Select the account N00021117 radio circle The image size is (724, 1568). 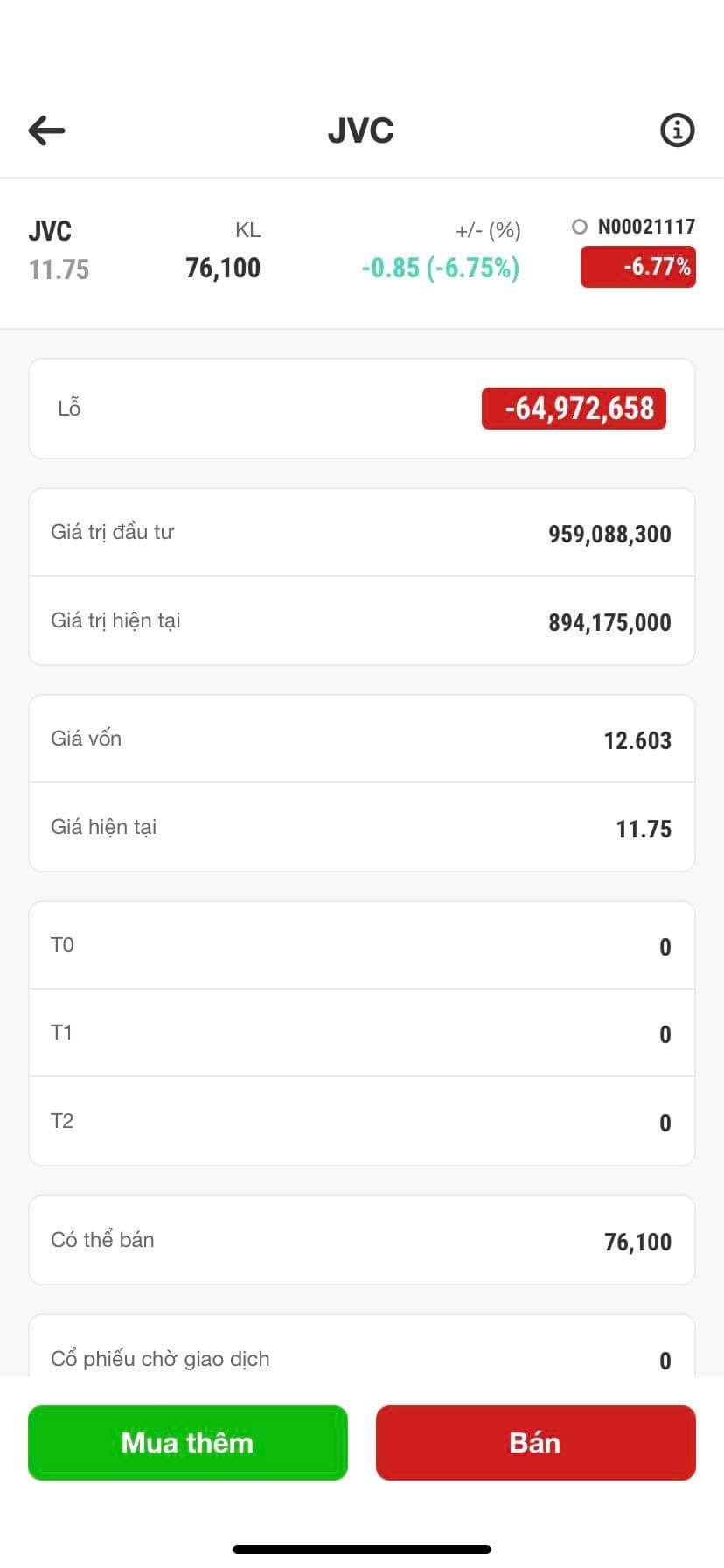tap(579, 227)
